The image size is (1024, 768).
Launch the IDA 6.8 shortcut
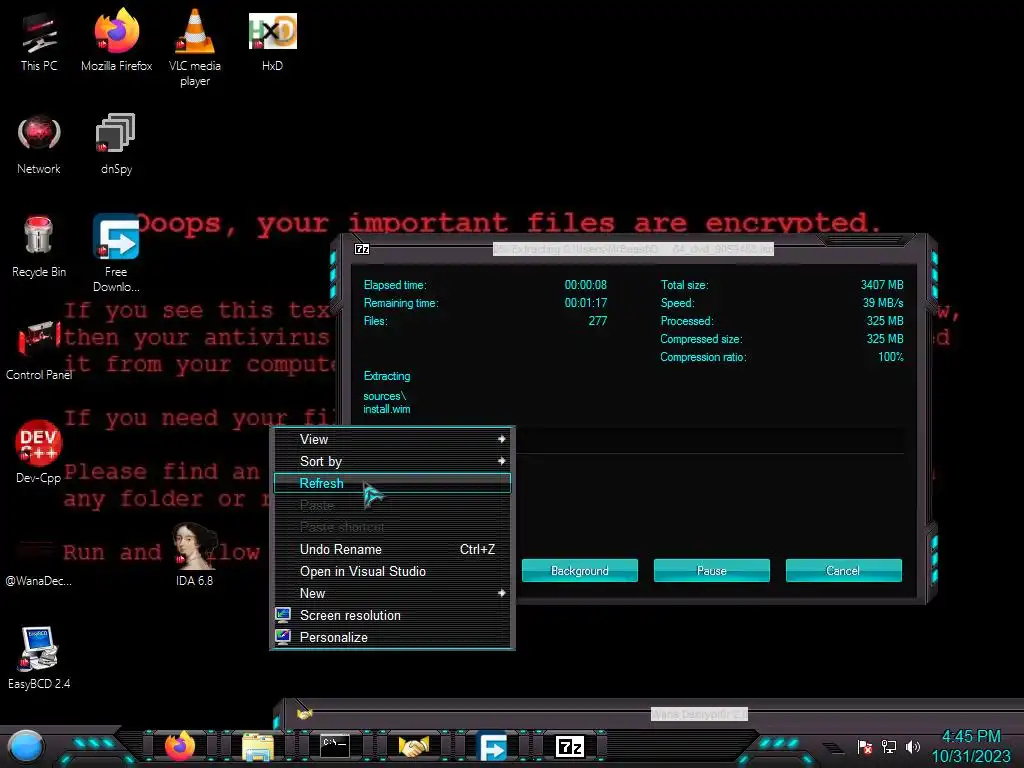pos(195,554)
